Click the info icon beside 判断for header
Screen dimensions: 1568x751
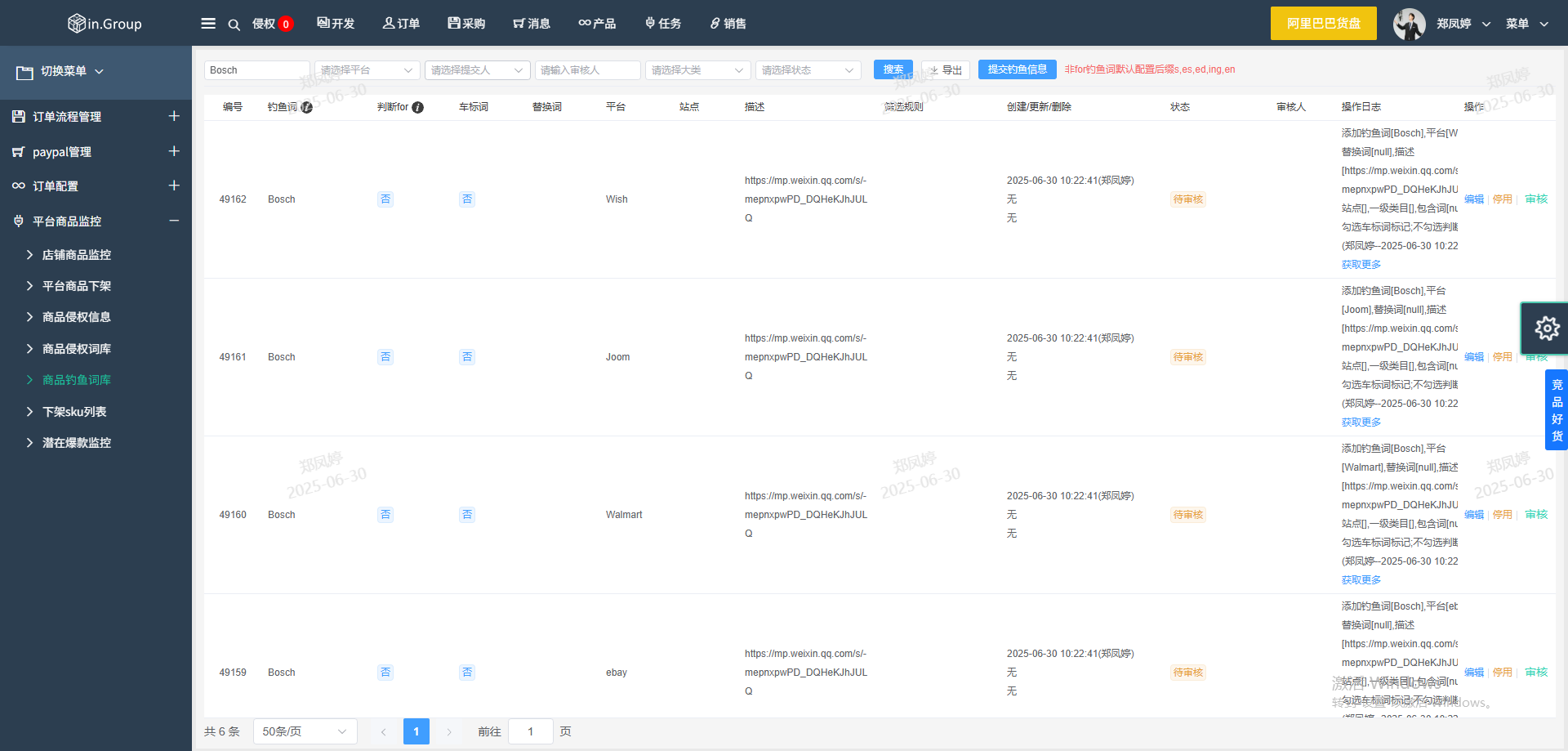[418, 107]
